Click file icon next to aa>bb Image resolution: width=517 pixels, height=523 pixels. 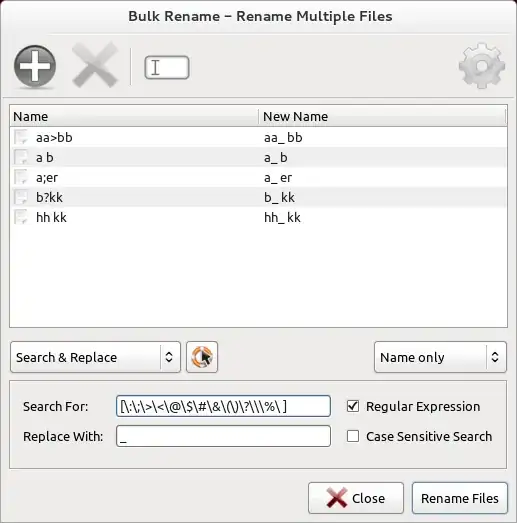(21, 137)
